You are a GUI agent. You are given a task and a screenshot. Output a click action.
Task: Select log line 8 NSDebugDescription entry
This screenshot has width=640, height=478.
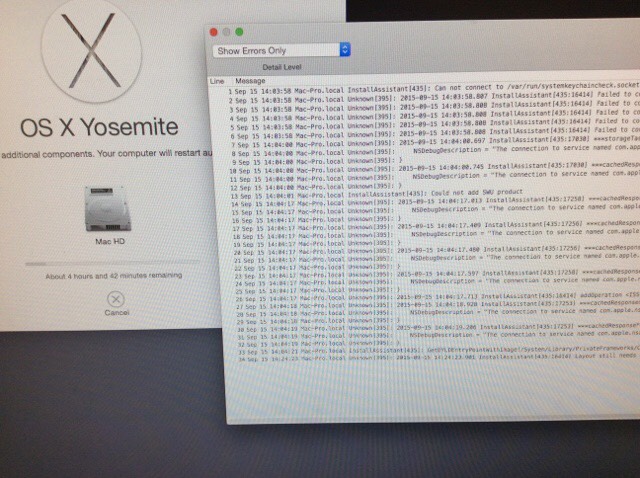tap(433, 151)
